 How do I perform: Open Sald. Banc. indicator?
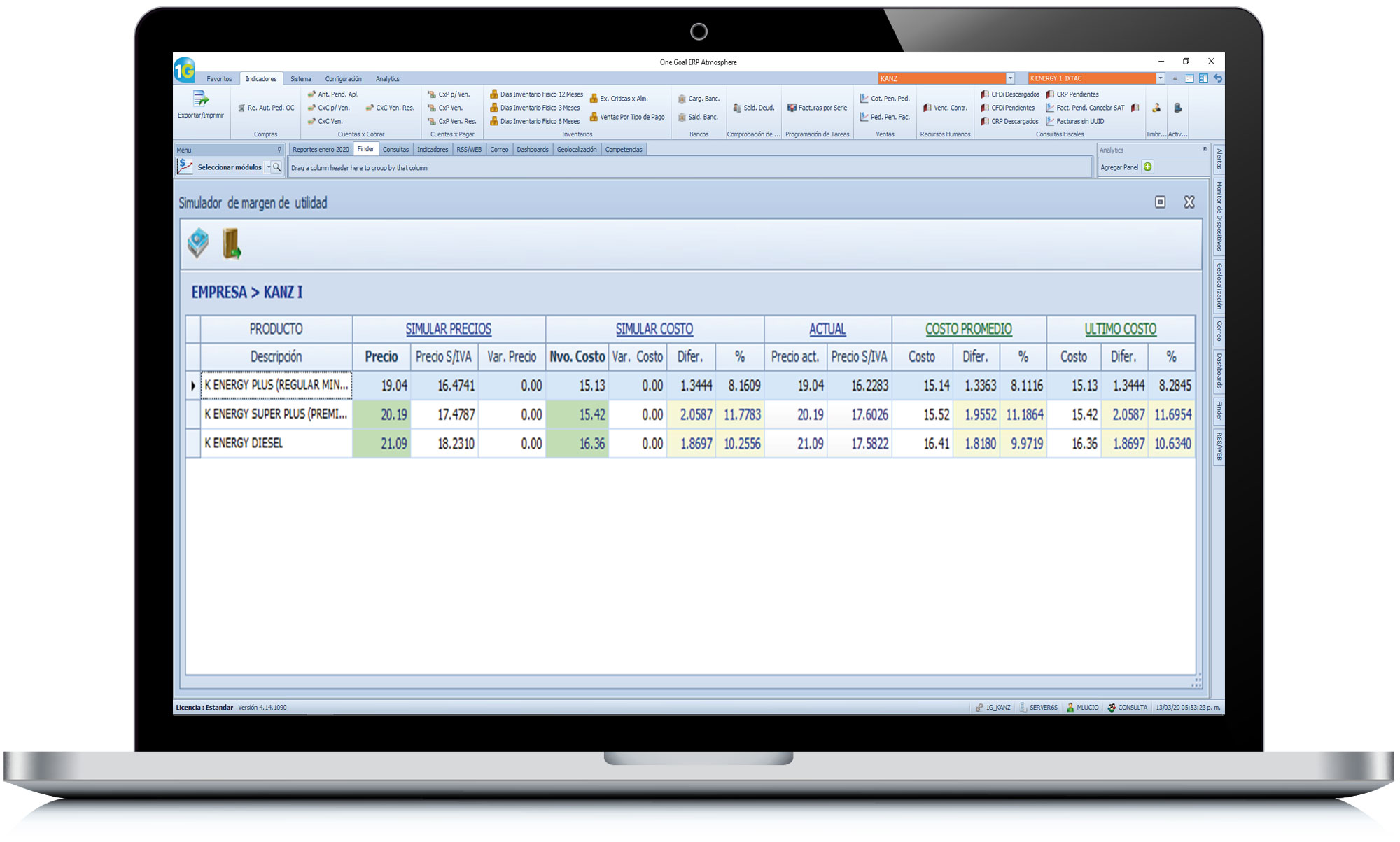pos(698,117)
